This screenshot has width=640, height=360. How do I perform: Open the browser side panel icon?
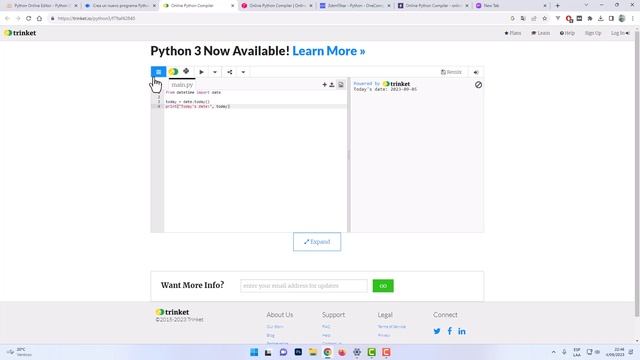tap(611, 18)
